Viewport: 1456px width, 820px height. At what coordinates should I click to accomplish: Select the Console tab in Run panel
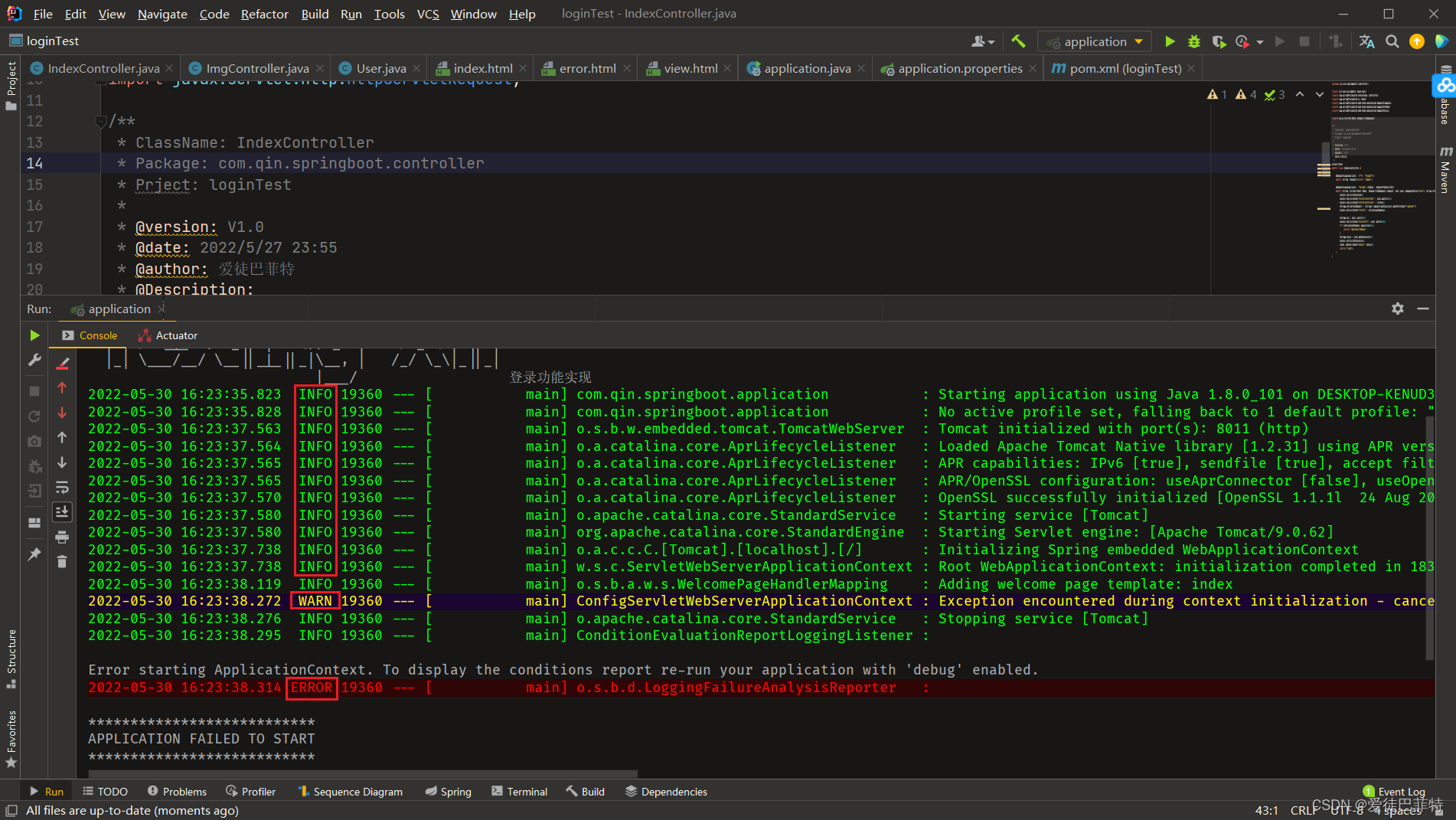point(90,335)
